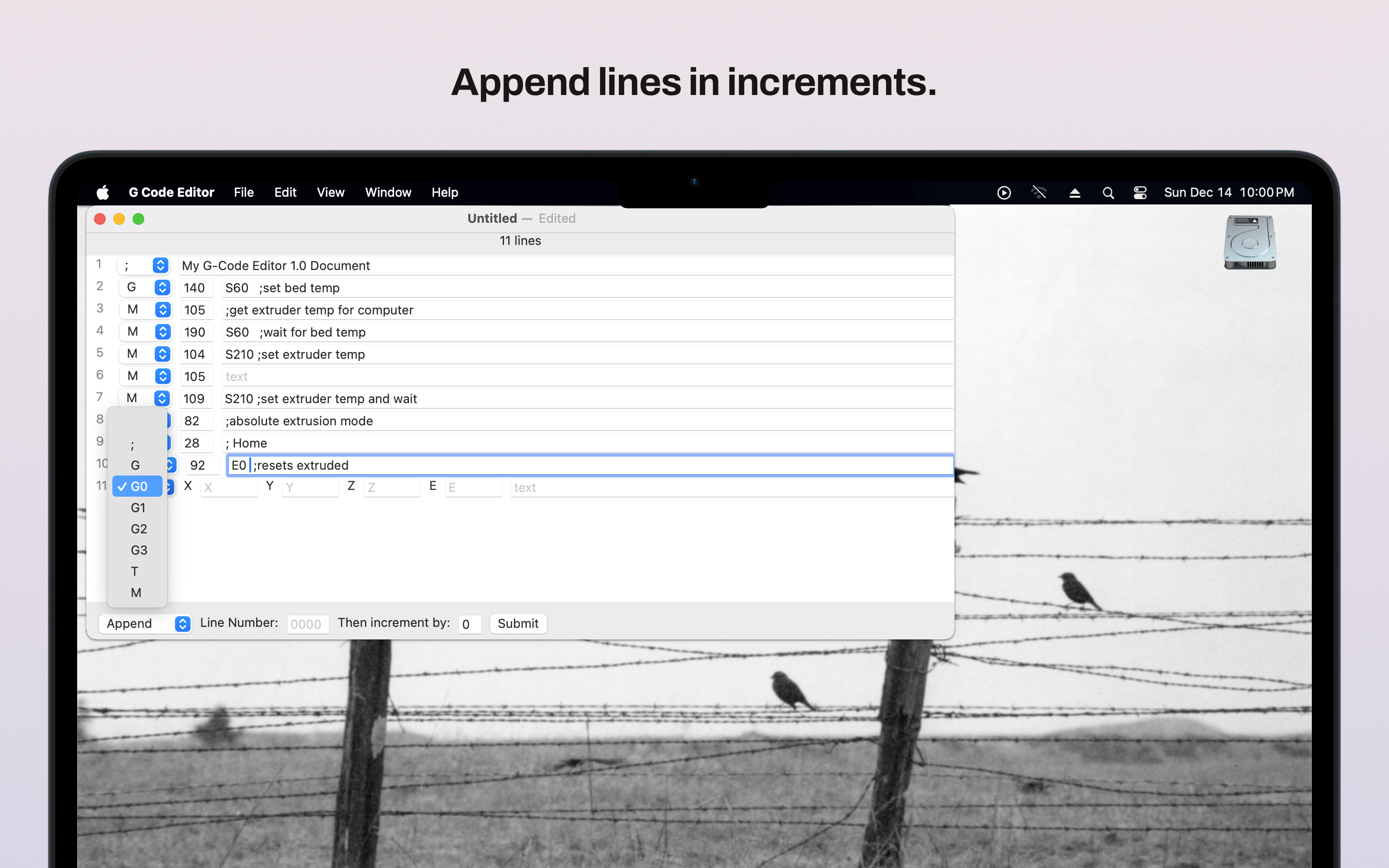
Task: Open Control Center icon
Action: click(1141, 192)
